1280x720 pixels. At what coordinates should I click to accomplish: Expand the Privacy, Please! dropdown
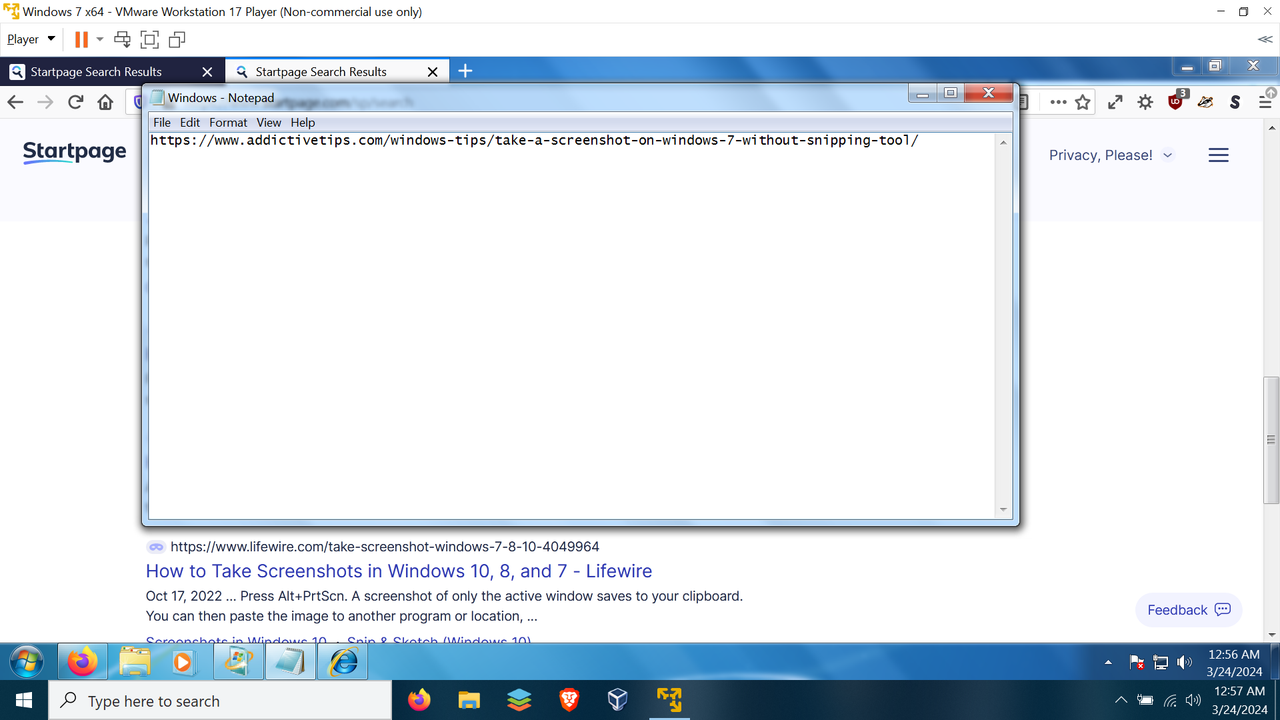1110,155
